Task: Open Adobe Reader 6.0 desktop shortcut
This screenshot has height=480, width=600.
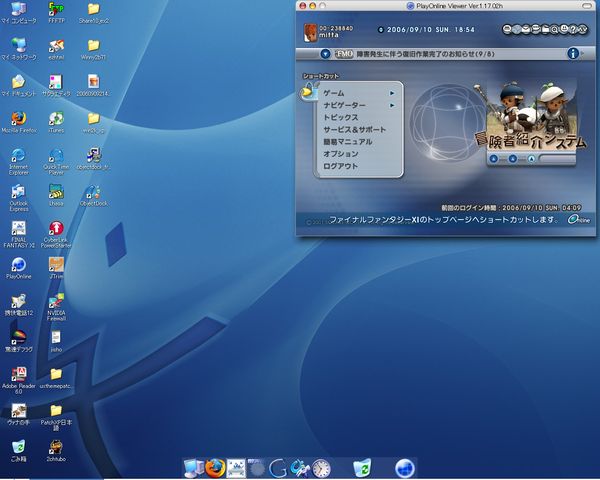Action: pyautogui.click(x=18, y=380)
